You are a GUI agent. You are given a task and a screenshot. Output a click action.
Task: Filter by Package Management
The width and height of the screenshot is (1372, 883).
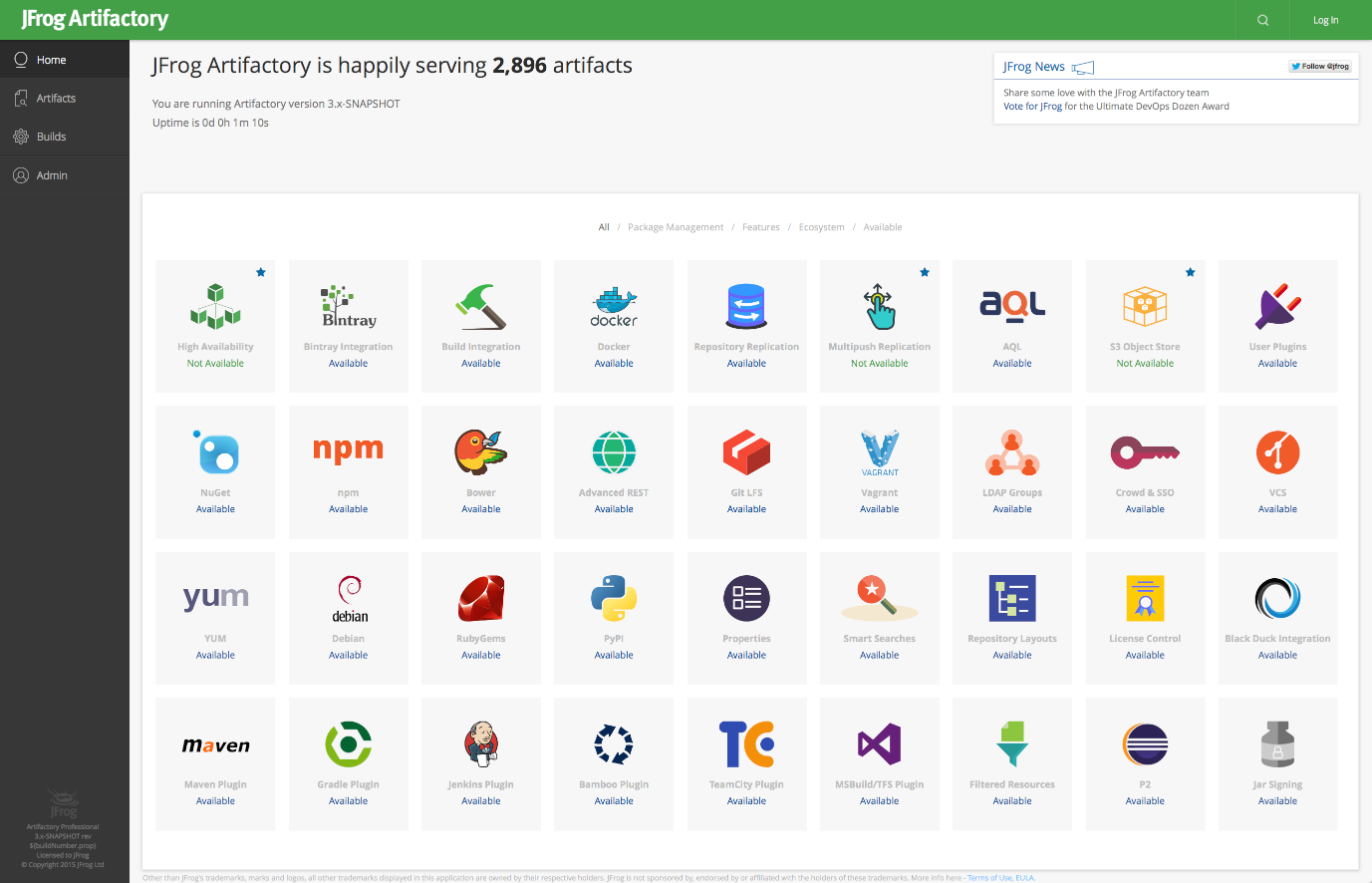[676, 227]
